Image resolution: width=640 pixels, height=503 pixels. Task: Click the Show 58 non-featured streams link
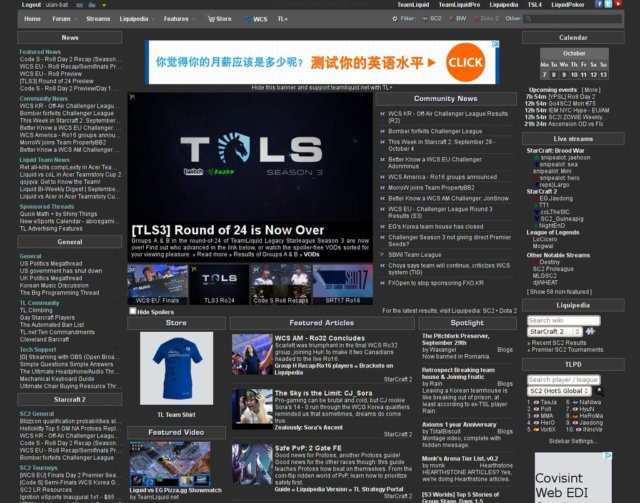(559, 292)
